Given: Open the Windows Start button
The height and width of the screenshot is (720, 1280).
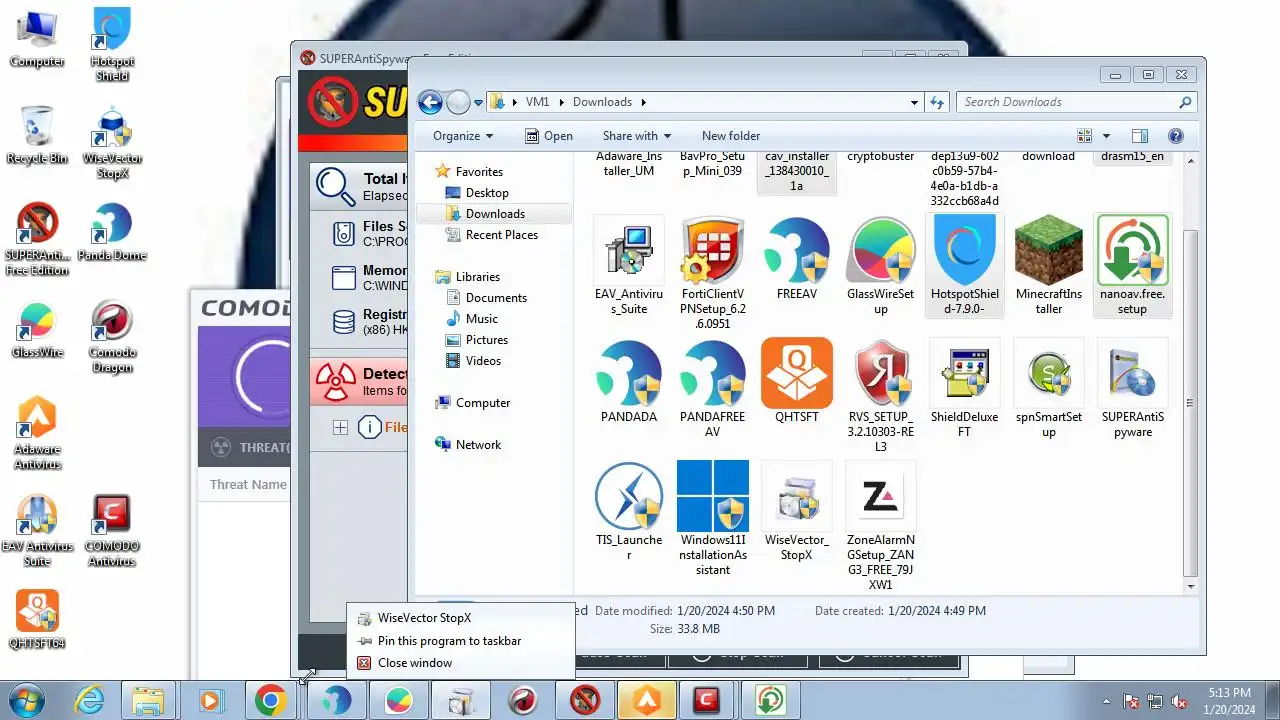Looking at the screenshot, I should (26, 700).
